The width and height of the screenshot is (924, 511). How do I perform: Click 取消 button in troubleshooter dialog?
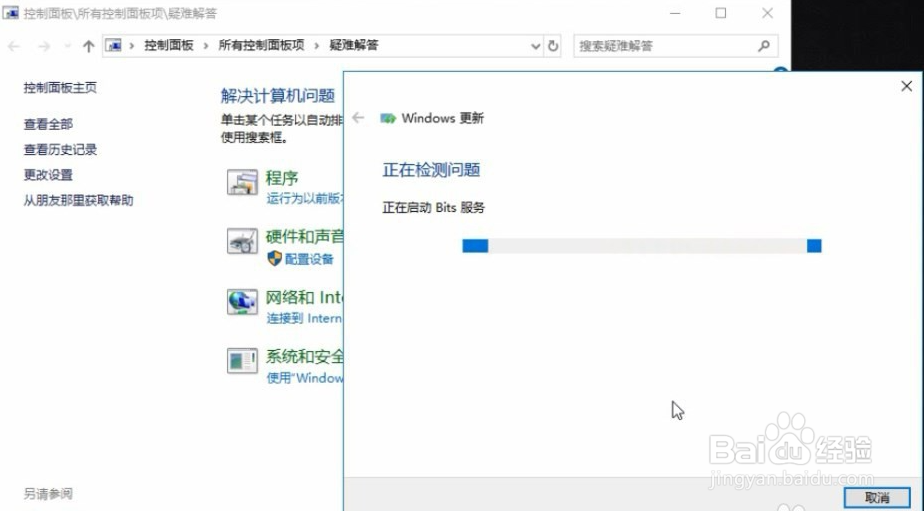click(x=877, y=497)
